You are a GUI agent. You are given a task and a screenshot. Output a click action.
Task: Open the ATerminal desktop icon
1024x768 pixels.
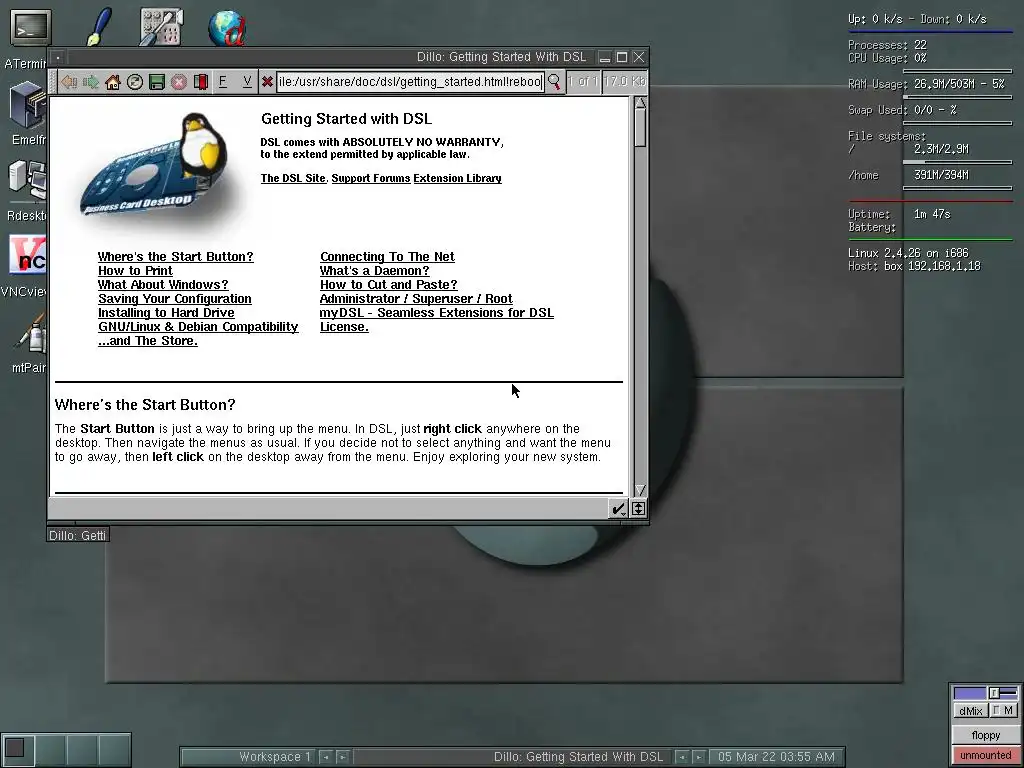click(29, 27)
